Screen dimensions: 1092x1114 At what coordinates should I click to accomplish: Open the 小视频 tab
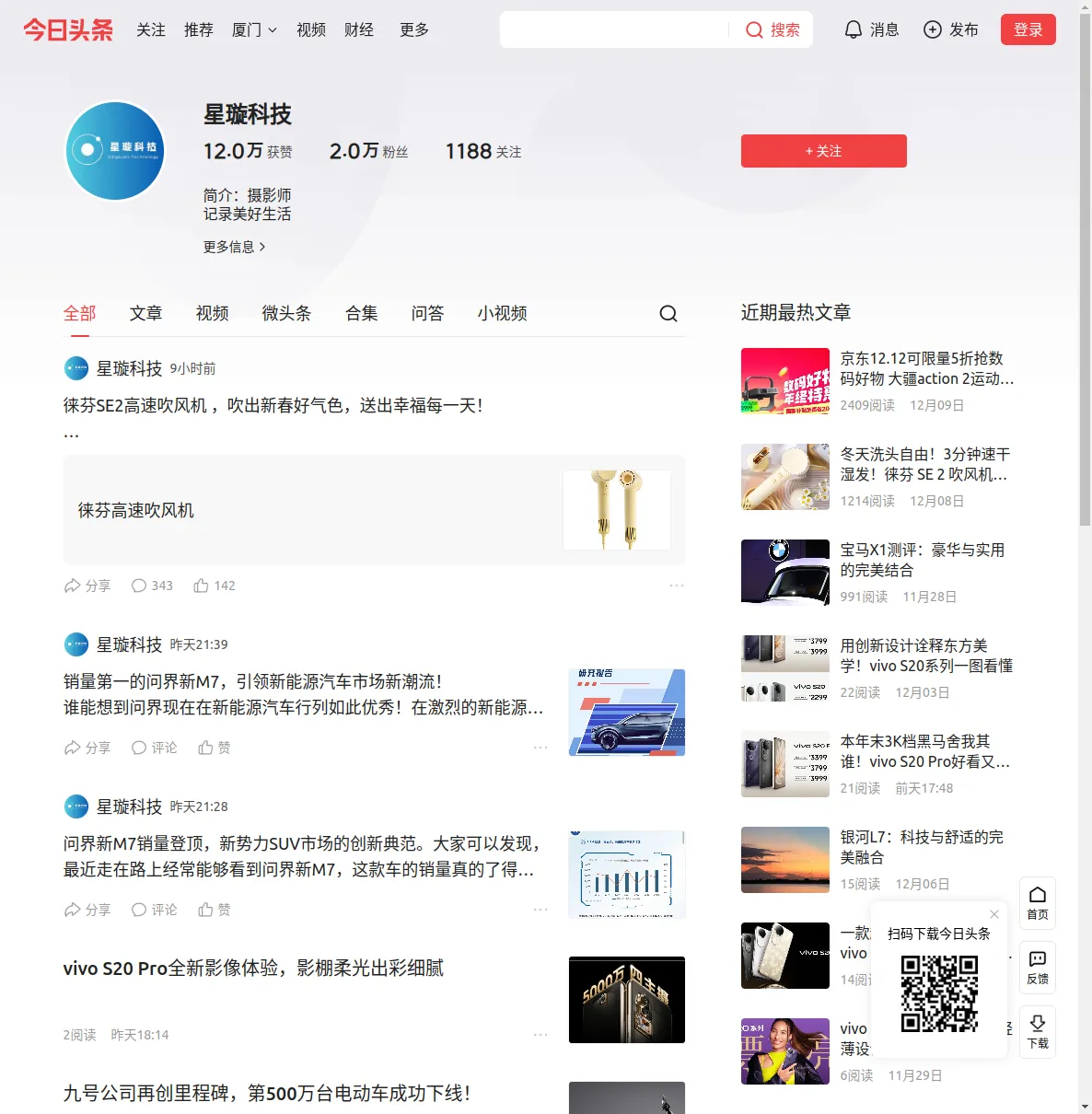[503, 313]
